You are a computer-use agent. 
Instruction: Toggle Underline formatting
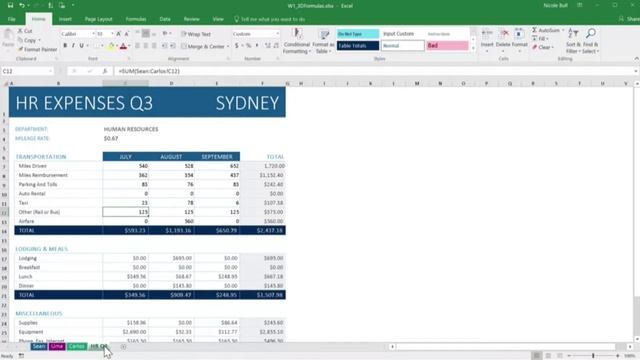point(82,46)
